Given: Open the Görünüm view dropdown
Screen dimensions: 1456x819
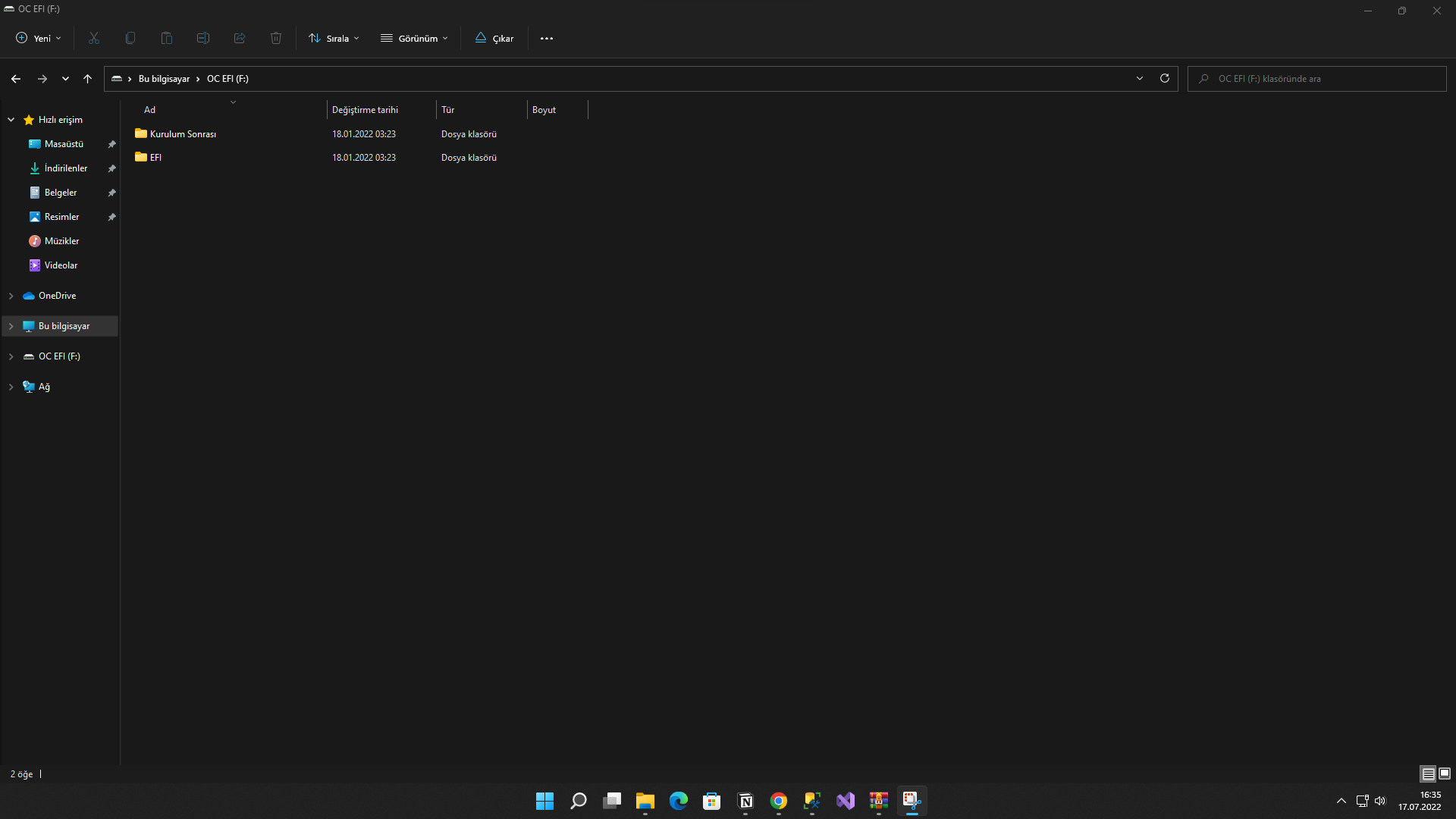Looking at the screenshot, I should pos(414,38).
